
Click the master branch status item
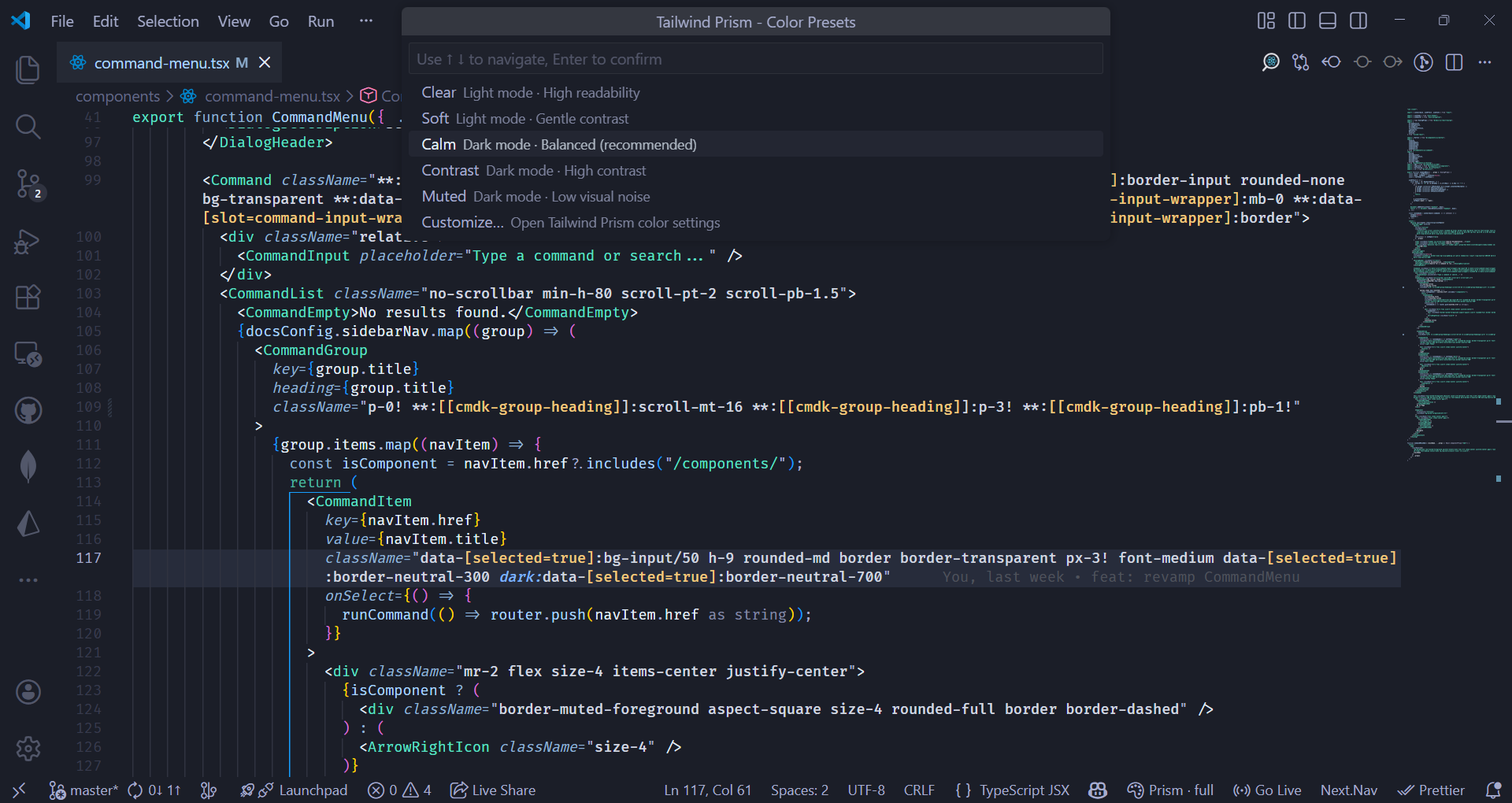[83, 790]
